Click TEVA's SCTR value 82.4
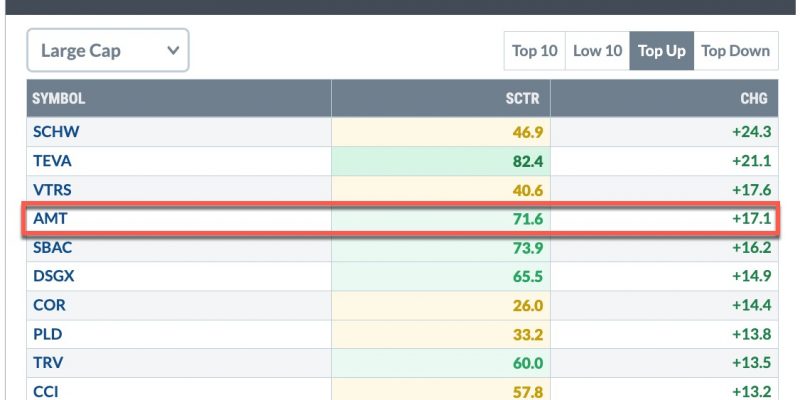The height and width of the screenshot is (400, 800). click(528, 162)
